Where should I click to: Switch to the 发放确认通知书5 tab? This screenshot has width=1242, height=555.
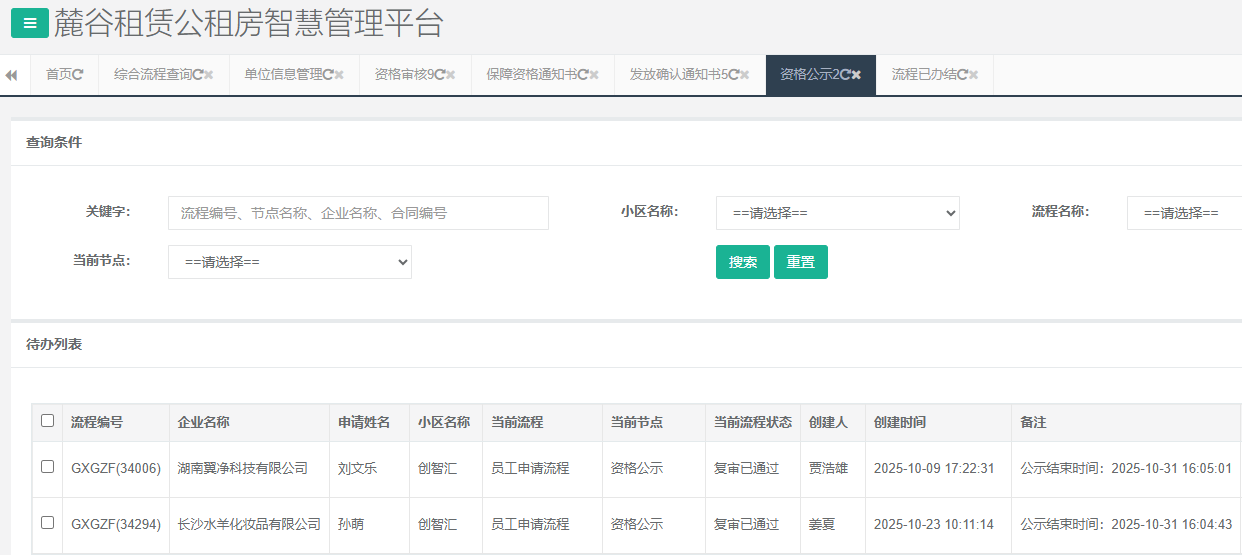[x=679, y=75]
